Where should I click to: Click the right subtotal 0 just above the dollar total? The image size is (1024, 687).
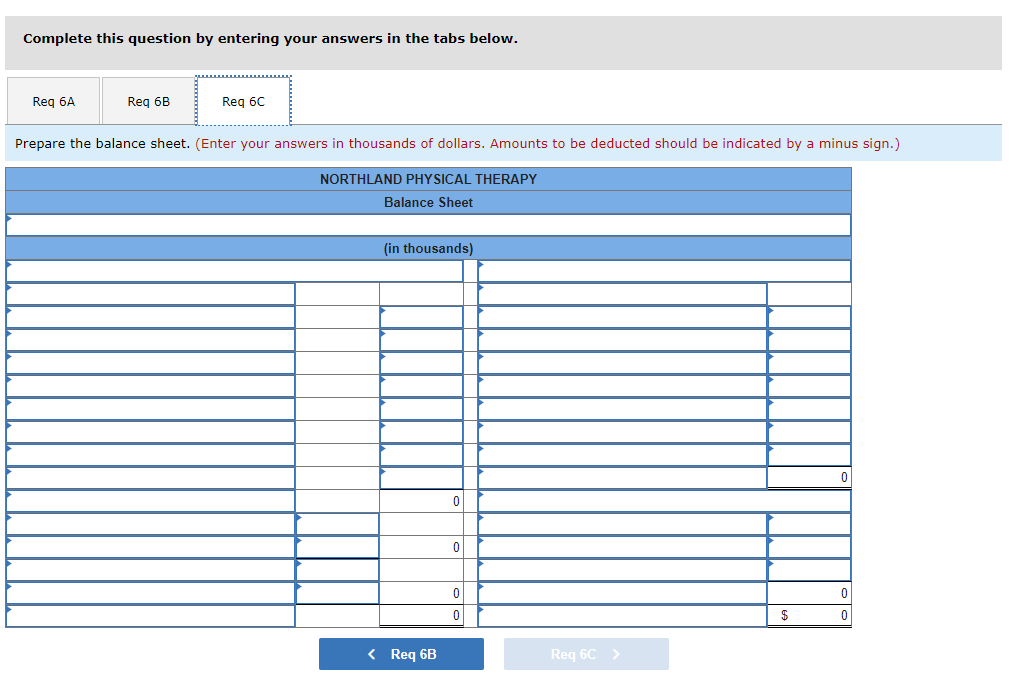click(x=809, y=593)
